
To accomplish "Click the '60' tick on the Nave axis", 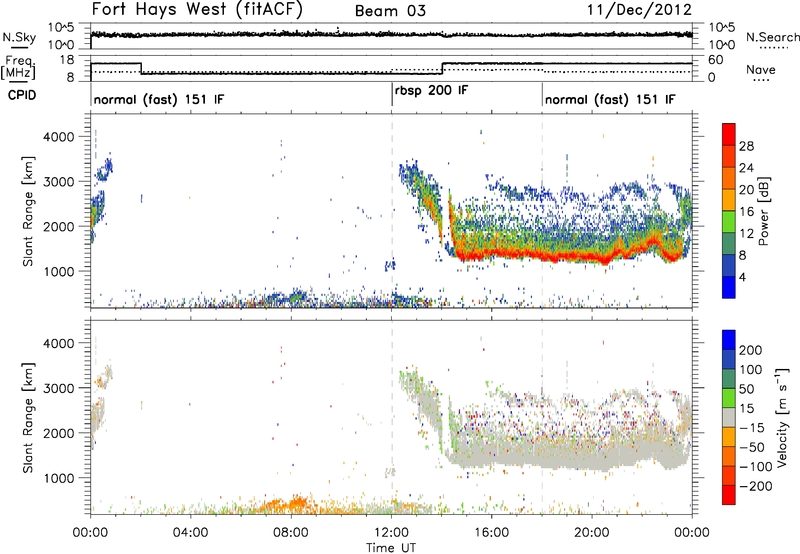I will tap(715, 60).
